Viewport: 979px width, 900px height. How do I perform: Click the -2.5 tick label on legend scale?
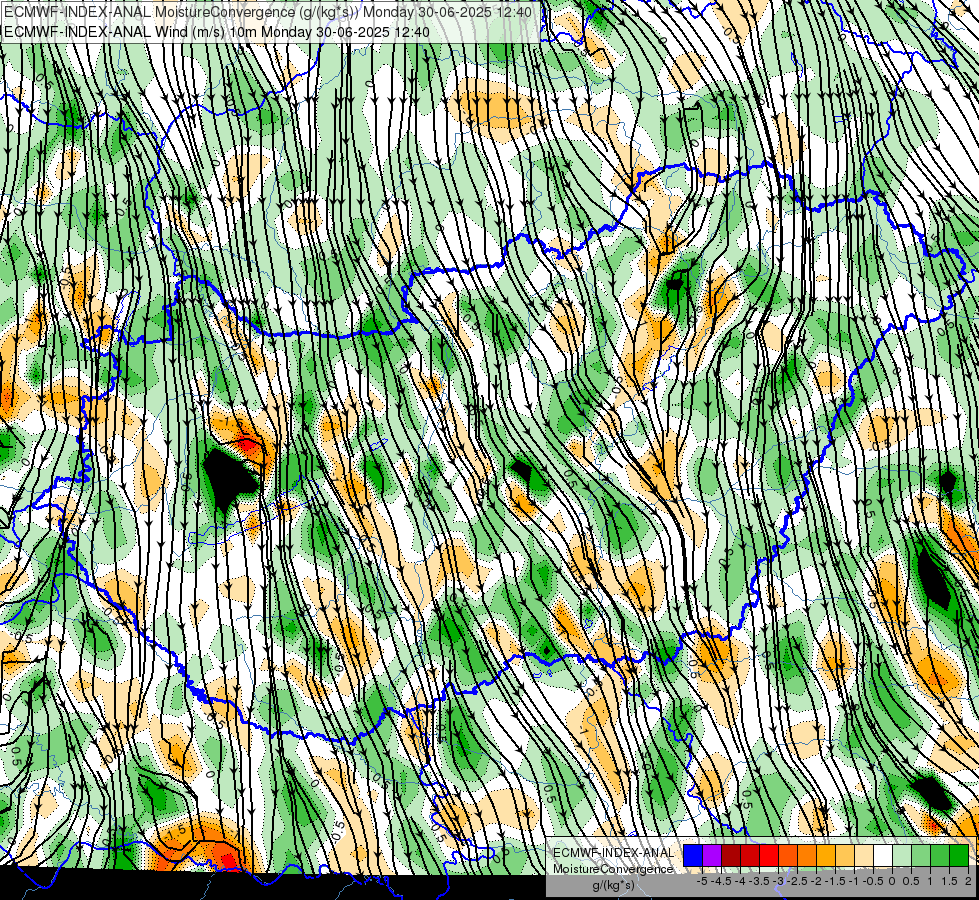click(797, 881)
